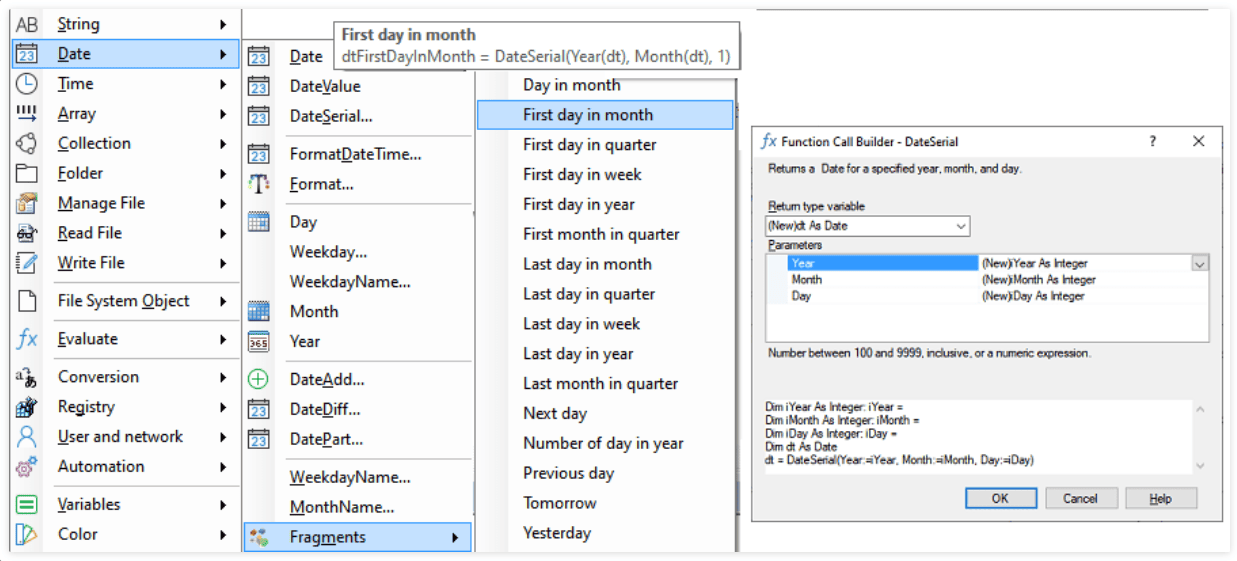Viewport: 1237px width, 561px height.
Task: Expand the Folder submenu arrow
Action: [x=223, y=173]
